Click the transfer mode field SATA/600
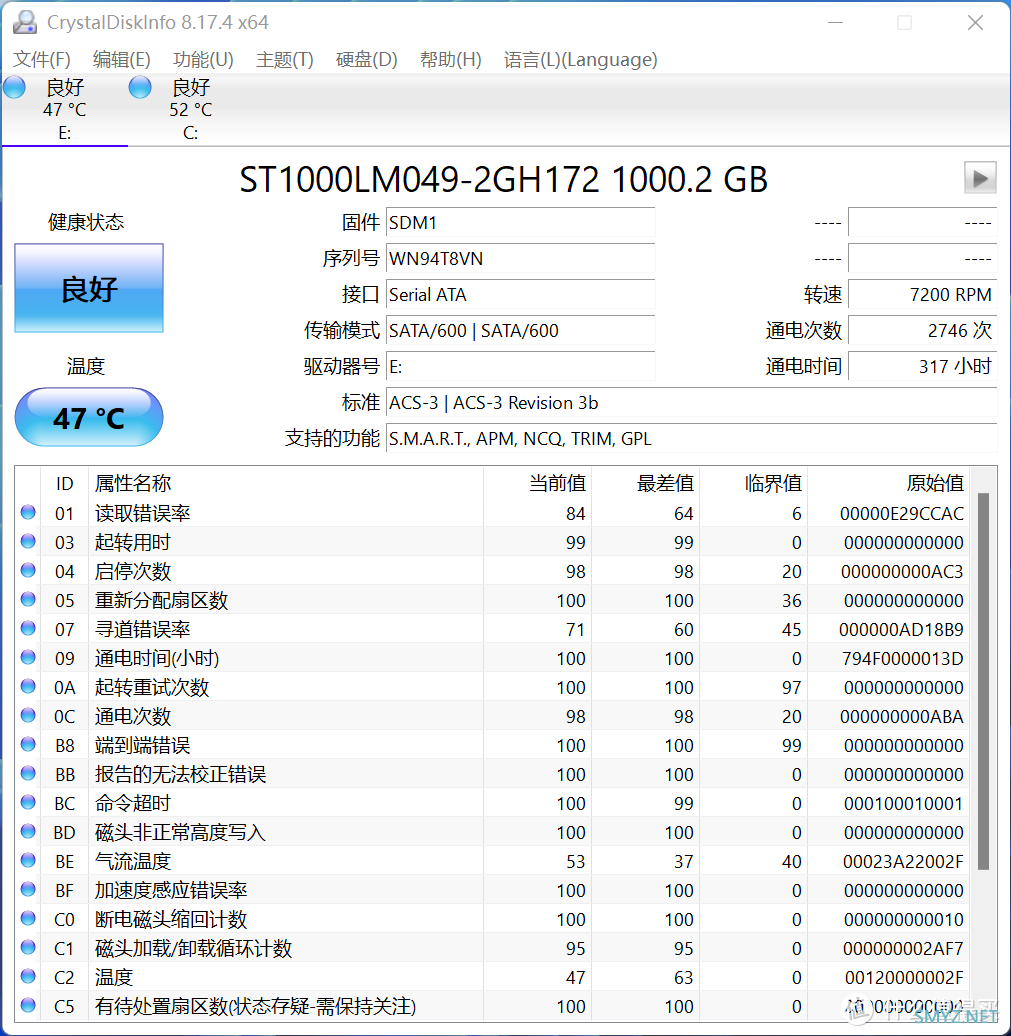The image size is (1011, 1036). click(x=521, y=330)
